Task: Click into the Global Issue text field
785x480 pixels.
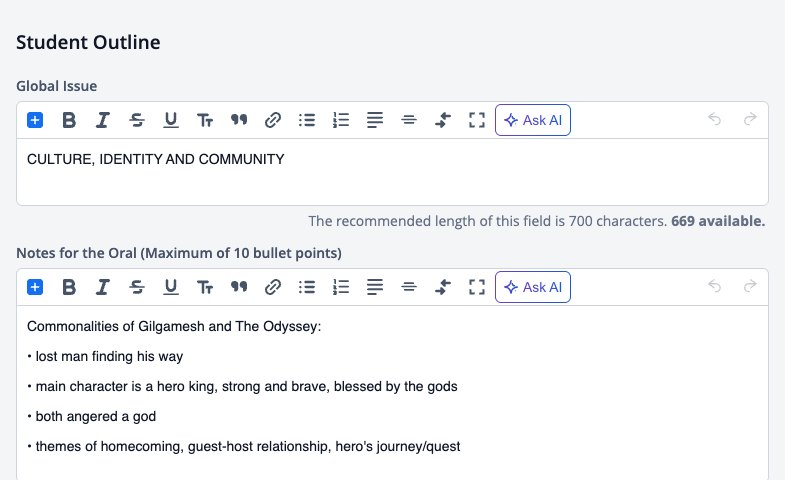Action: (x=392, y=172)
